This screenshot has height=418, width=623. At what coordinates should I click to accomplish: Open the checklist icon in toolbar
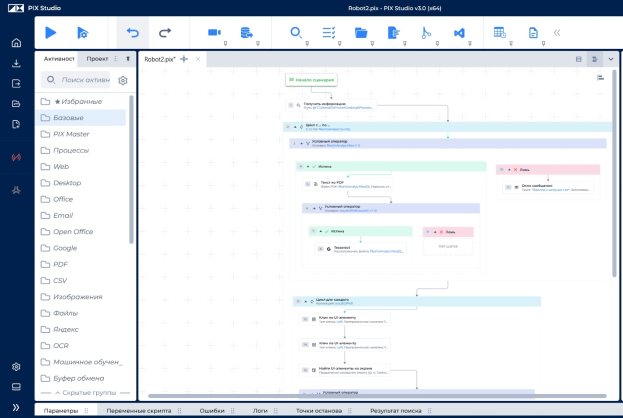[329, 33]
